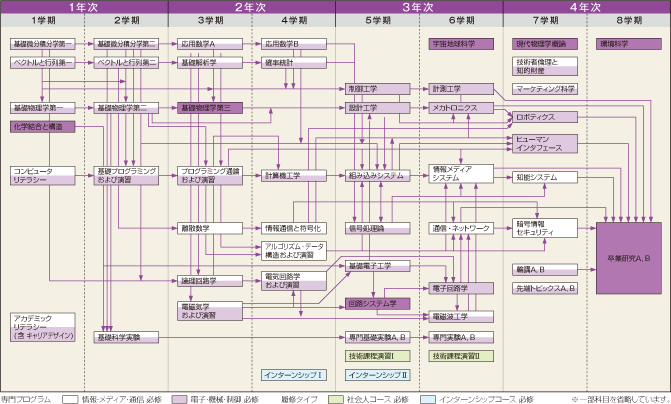Select the 情報通信と符号化 course box
Screen dimensions: 671x404
point(294,229)
